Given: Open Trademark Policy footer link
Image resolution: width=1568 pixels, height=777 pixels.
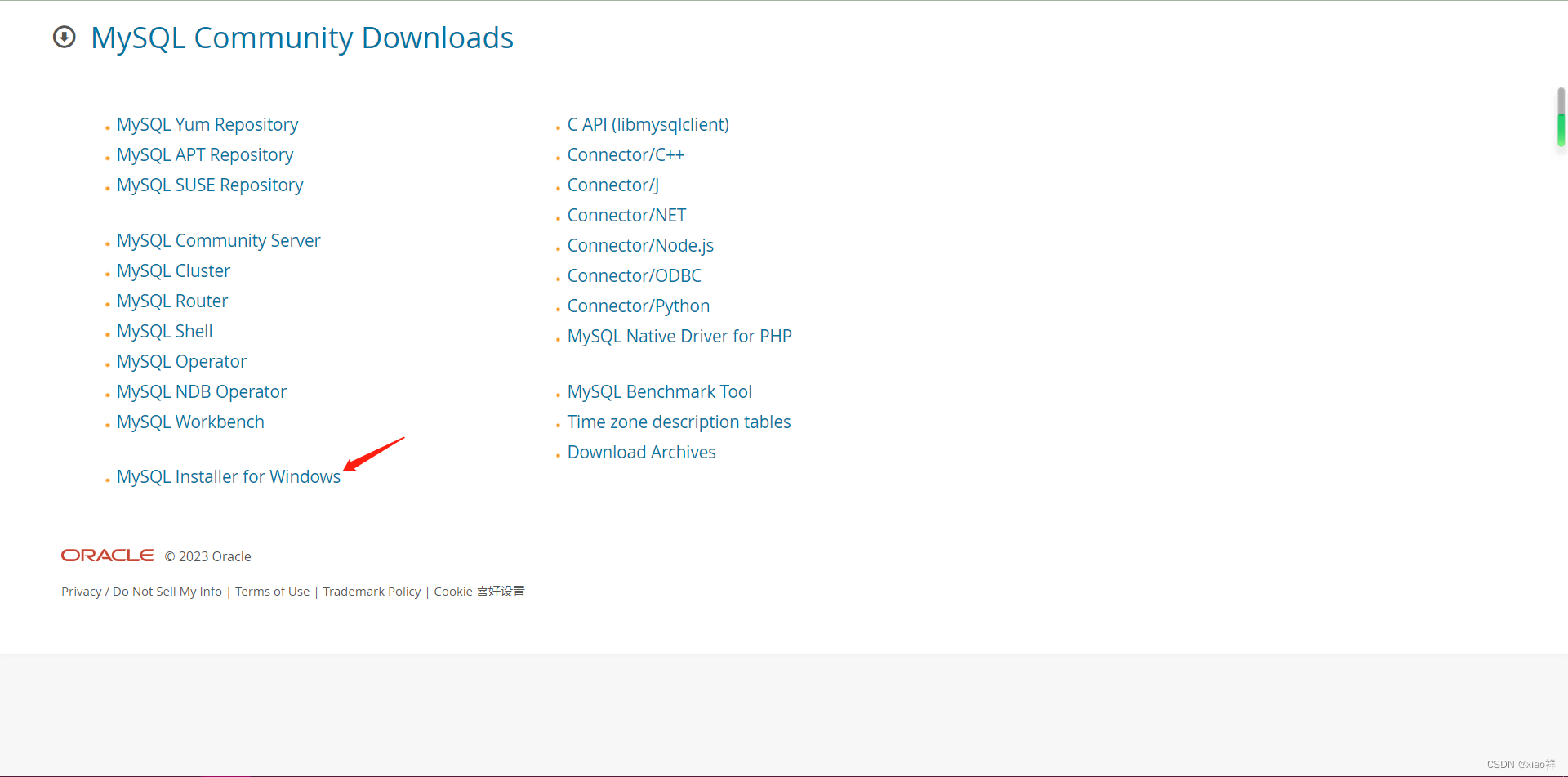Looking at the screenshot, I should [372, 592].
